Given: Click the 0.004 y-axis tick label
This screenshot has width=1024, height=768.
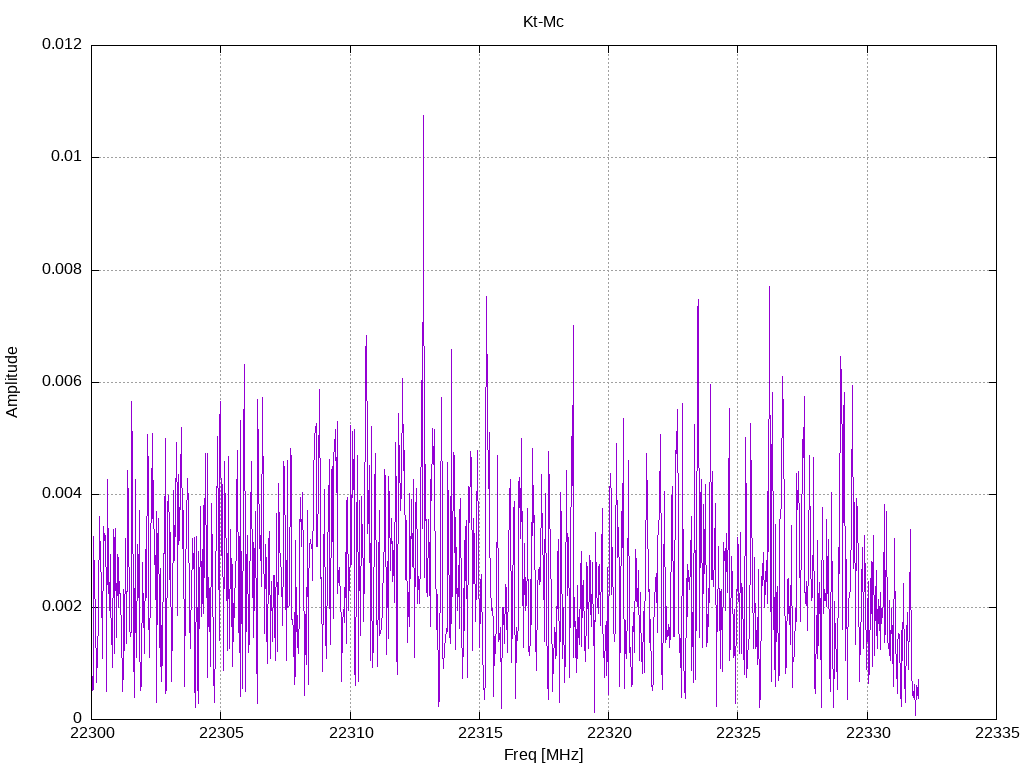Looking at the screenshot, I should pyautogui.click(x=62, y=494).
